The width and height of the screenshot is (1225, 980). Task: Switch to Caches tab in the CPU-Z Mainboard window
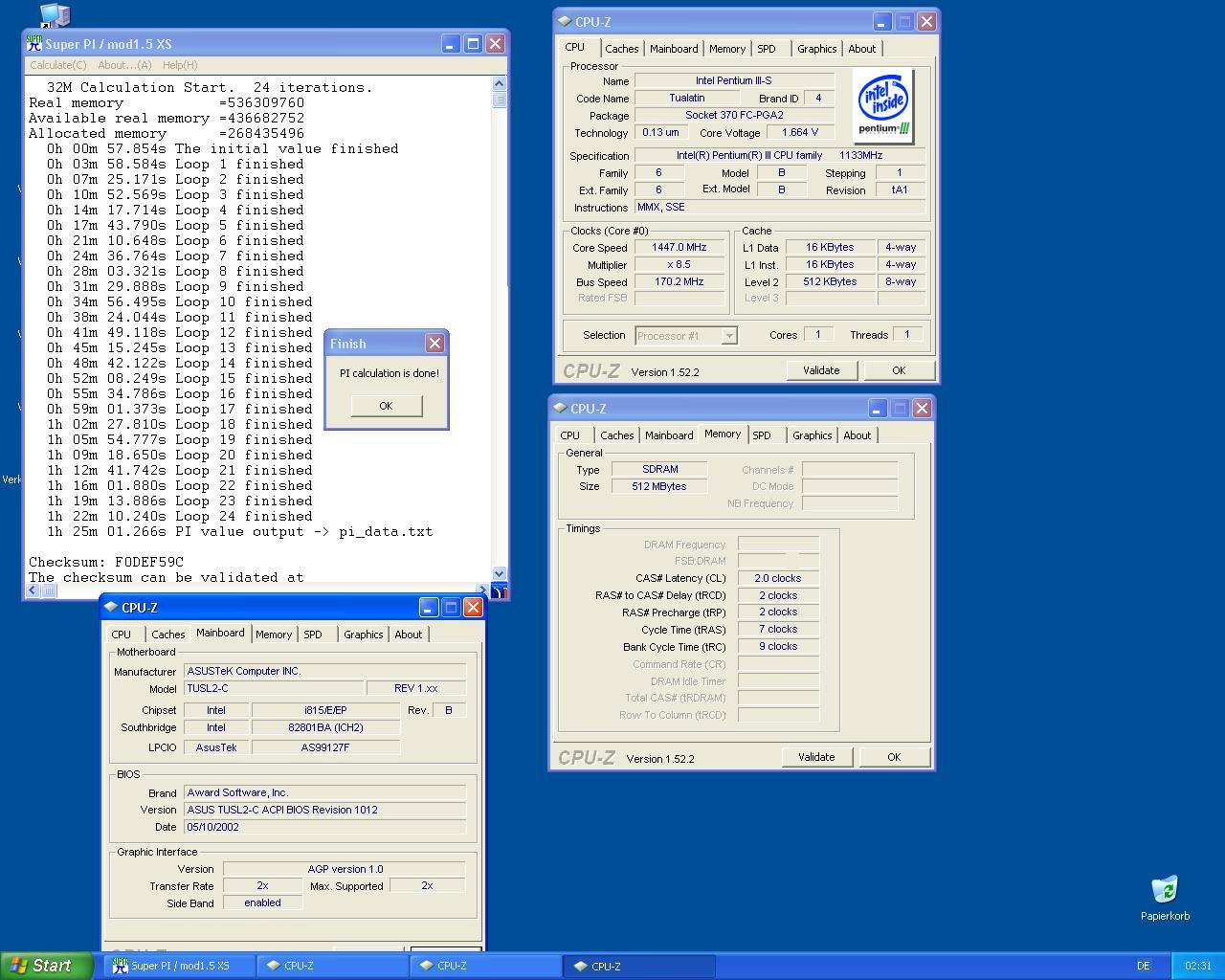coord(168,635)
